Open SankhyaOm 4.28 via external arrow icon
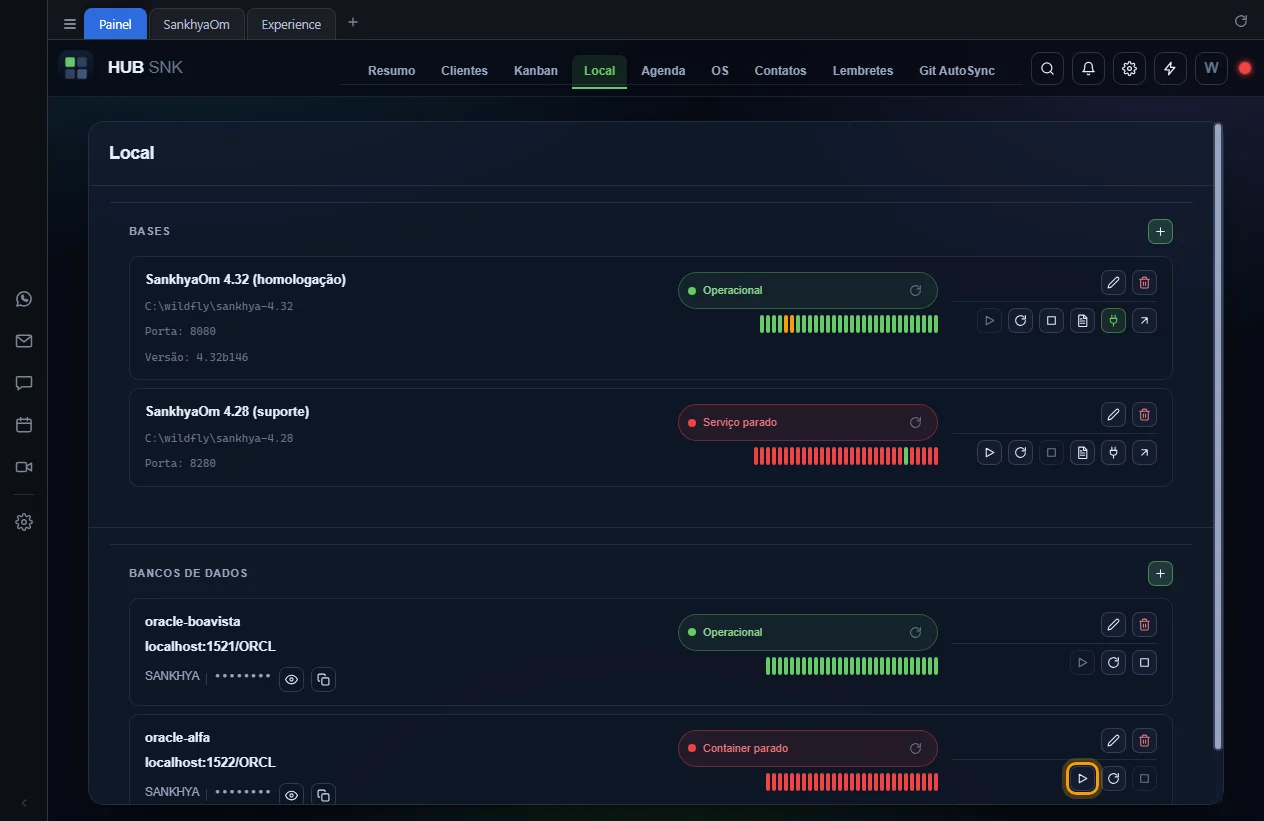 (x=1145, y=453)
